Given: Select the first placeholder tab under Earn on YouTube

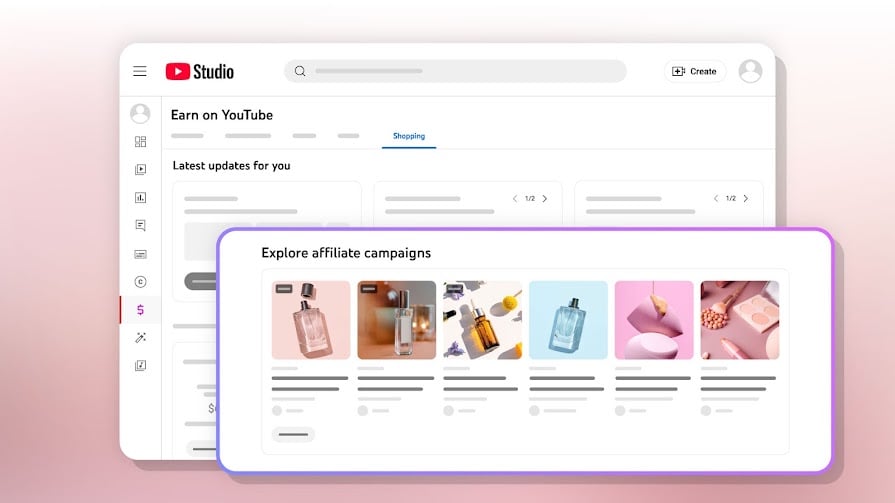Looking at the screenshot, I should 187,136.
